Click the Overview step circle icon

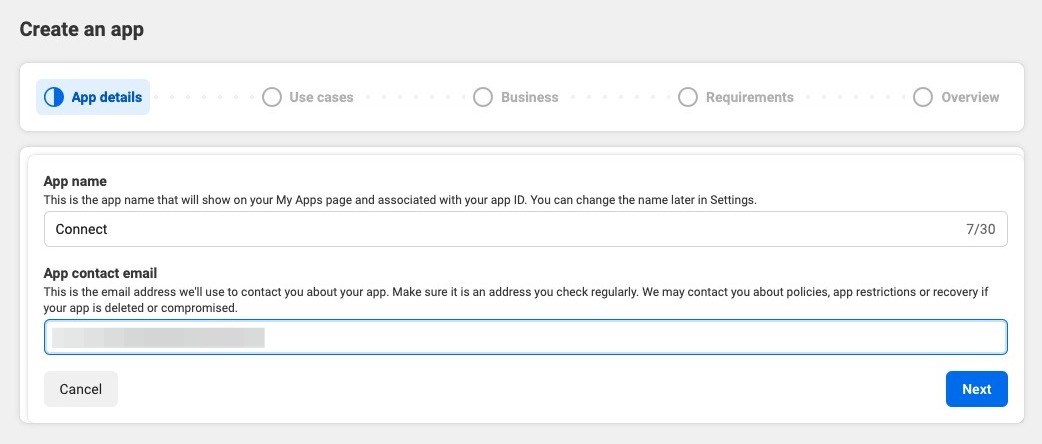coord(923,97)
